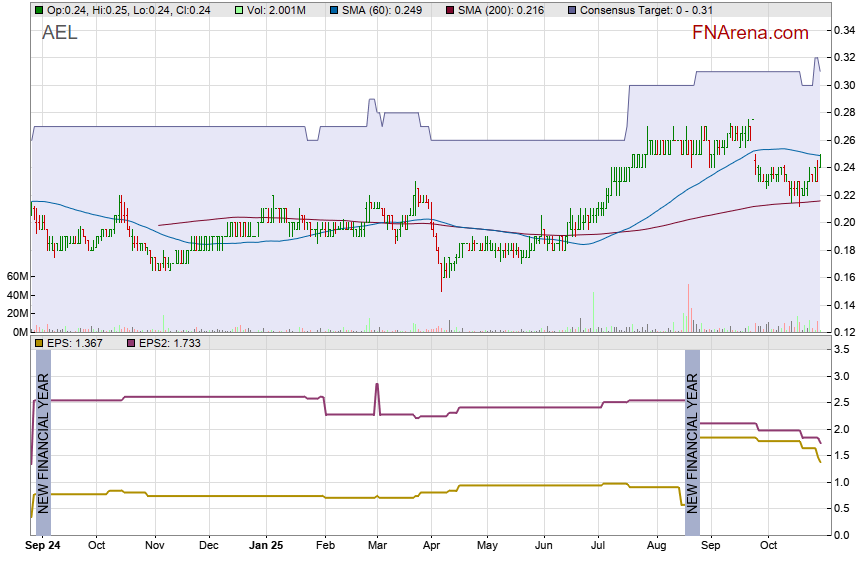Viewport: 859px width, 566px height.
Task: Click the 60M volume axis label
Action: [17, 276]
